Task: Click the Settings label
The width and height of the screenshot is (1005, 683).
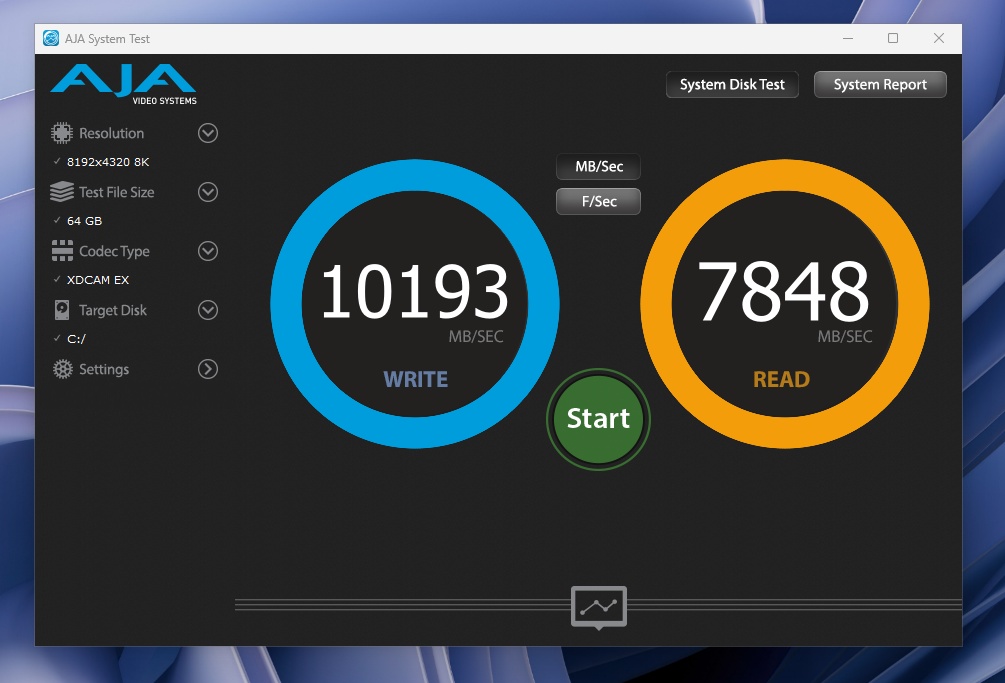Action: pyautogui.click(x=104, y=369)
